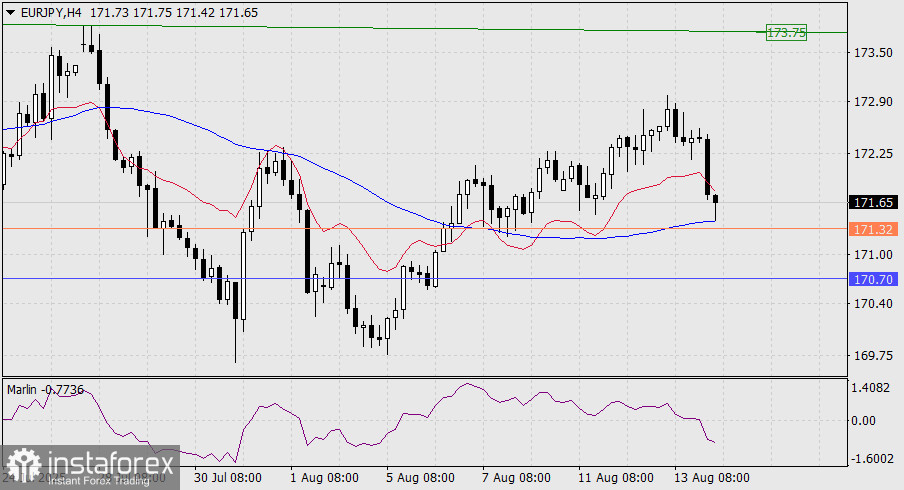This screenshot has width=904, height=490.
Task: Select the blue 170.70 level label
Action: [873, 279]
